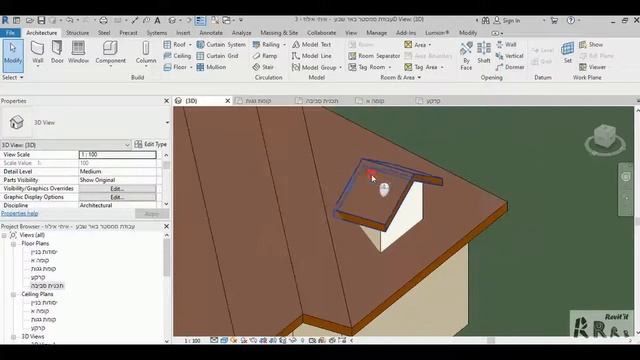Screen dimensions: 640x360
Task: Select the Model Text tool
Action: (x=311, y=44)
